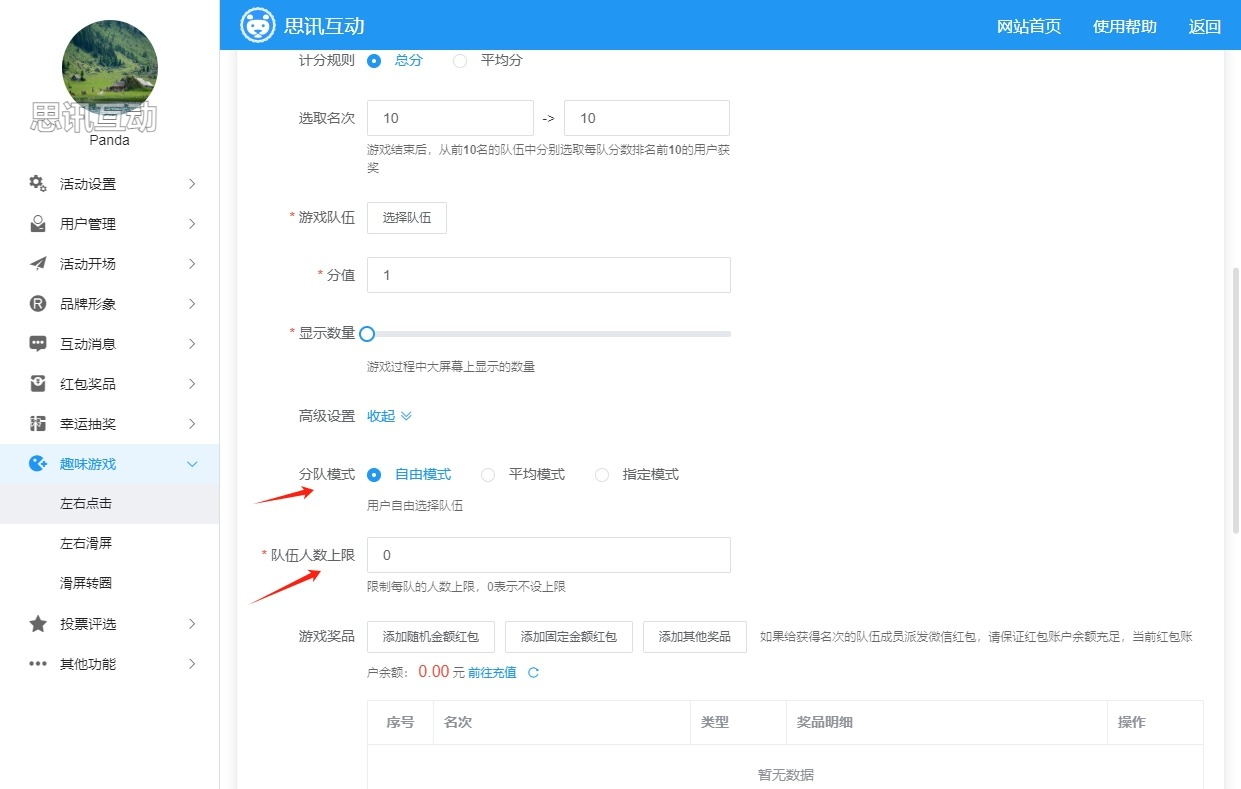
Task: Open 投票评选 sidebar menu
Action: pos(109,623)
